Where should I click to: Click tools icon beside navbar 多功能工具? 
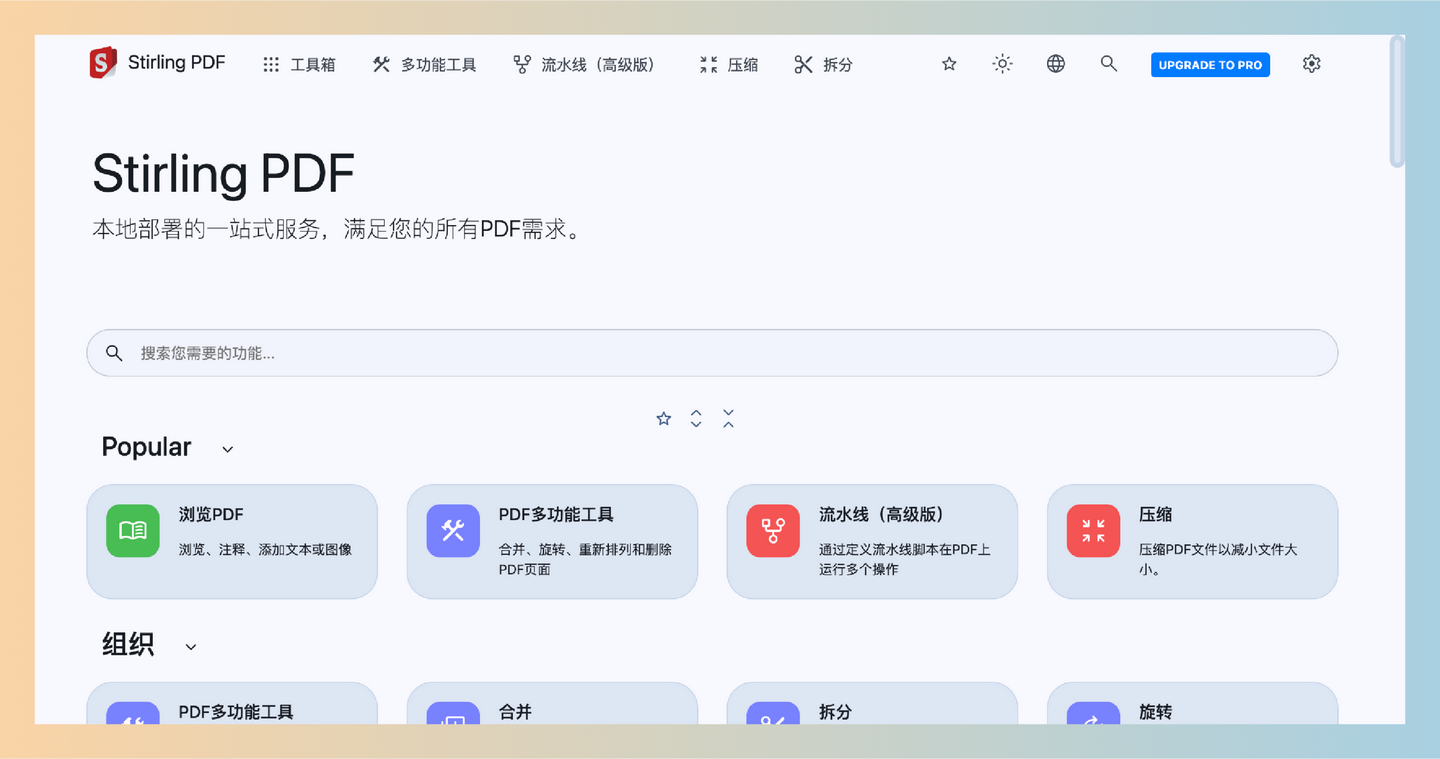381,64
